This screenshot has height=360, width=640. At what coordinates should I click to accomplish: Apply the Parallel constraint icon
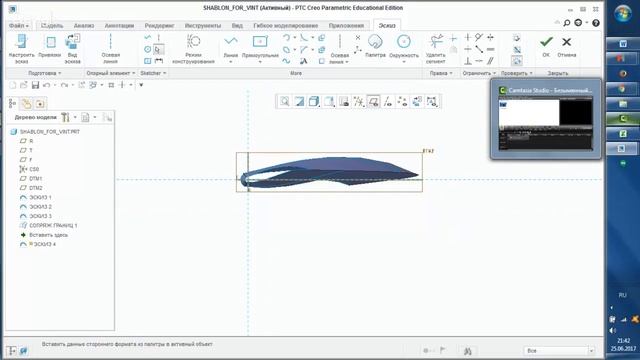tap(490, 61)
